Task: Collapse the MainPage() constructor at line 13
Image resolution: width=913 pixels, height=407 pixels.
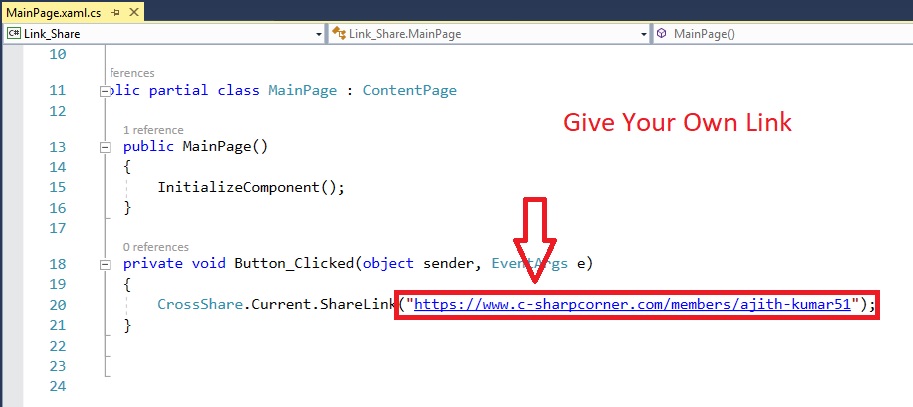Action: pyautogui.click(x=105, y=147)
